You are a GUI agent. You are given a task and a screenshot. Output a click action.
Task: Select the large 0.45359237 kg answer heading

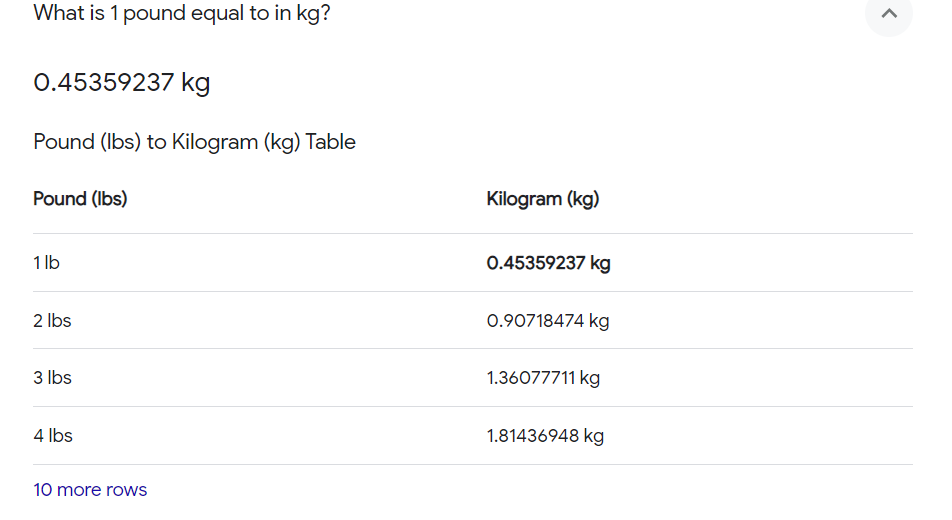coord(122,82)
